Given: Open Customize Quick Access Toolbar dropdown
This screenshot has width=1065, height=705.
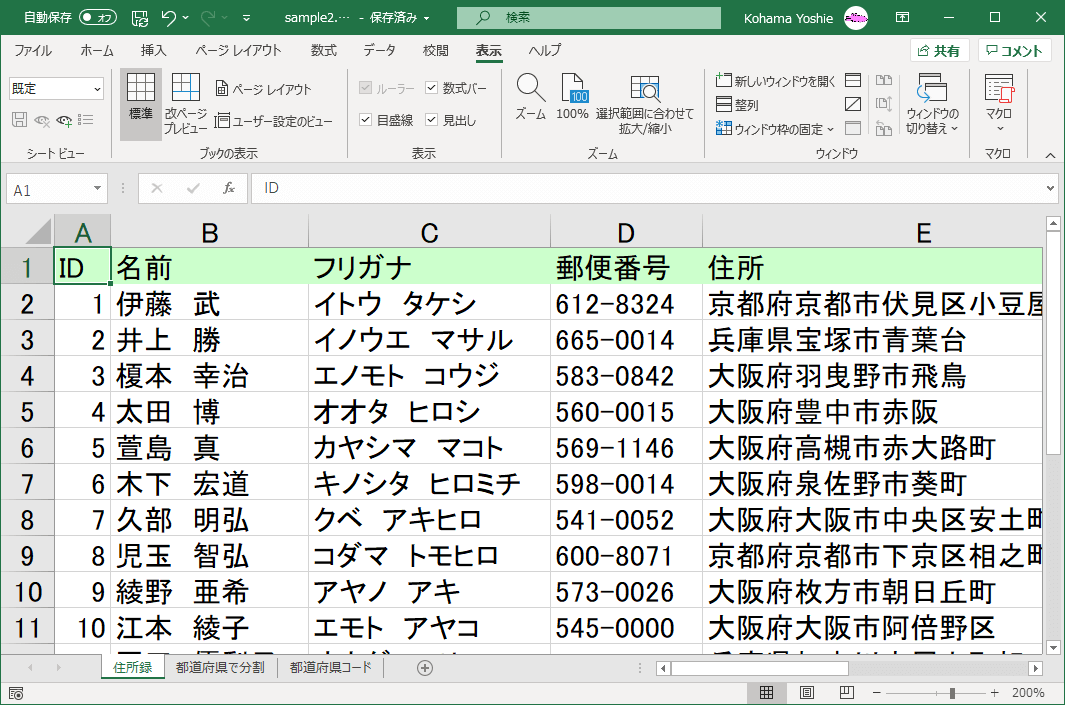Looking at the screenshot, I should coord(247,18).
